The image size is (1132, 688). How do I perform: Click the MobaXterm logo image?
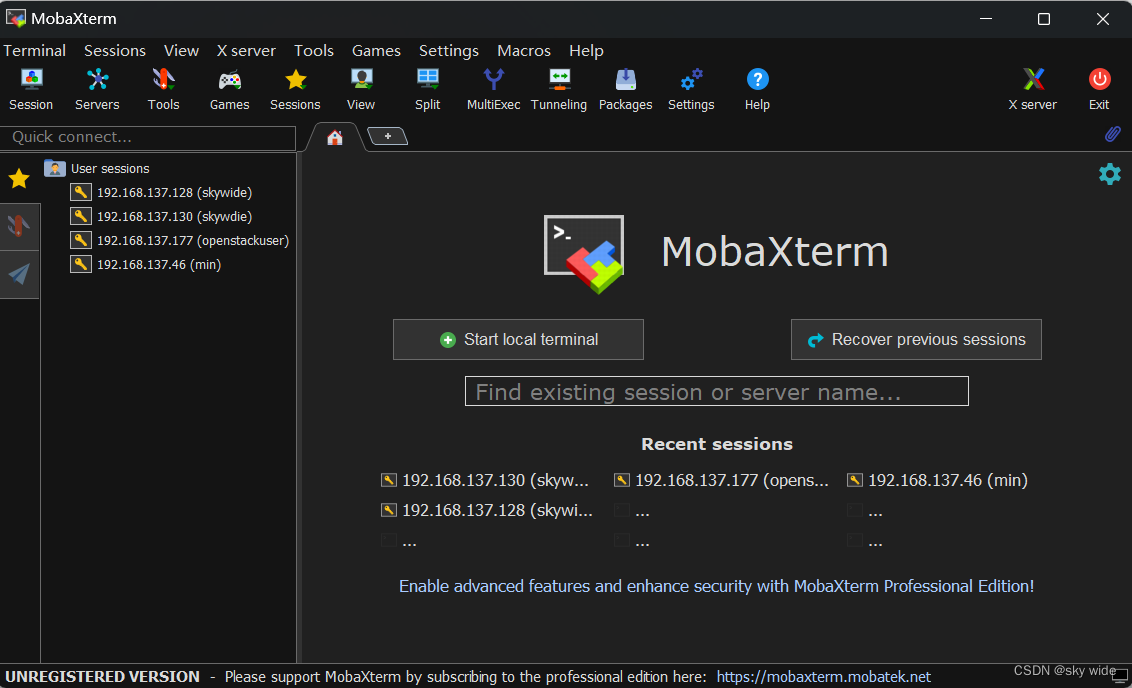tap(584, 254)
